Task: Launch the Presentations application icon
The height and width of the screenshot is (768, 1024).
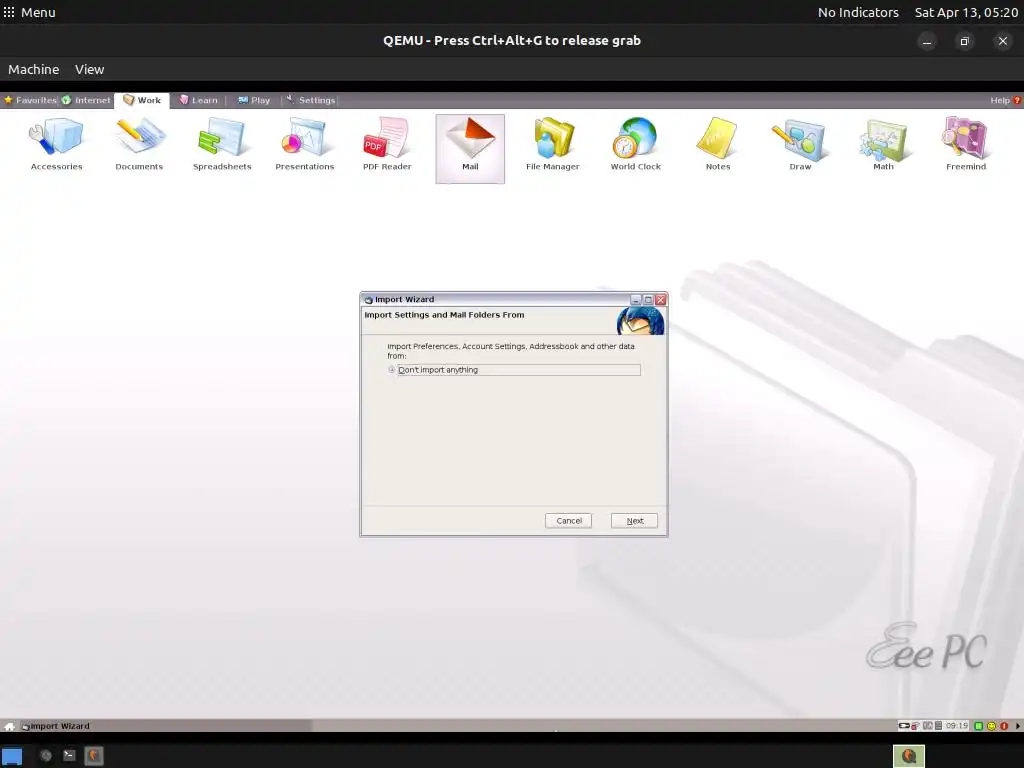Action: [304, 145]
